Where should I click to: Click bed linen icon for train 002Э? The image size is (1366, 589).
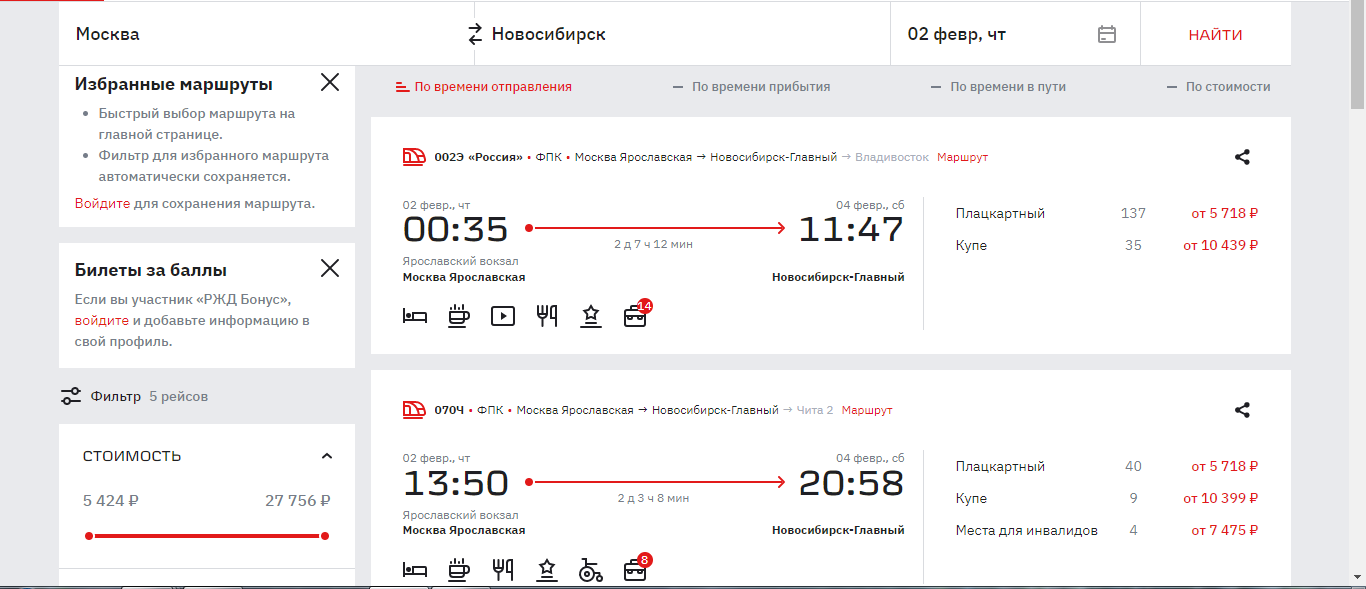[x=415, y=316]
